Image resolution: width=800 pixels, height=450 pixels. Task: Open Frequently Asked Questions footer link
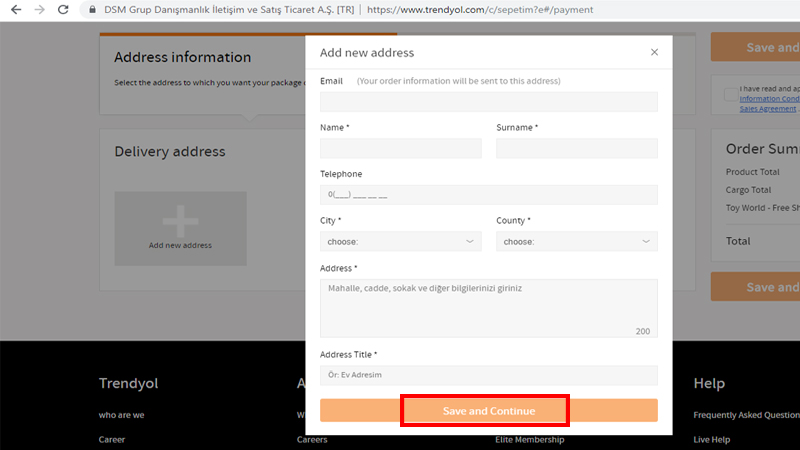click(746, 415)
